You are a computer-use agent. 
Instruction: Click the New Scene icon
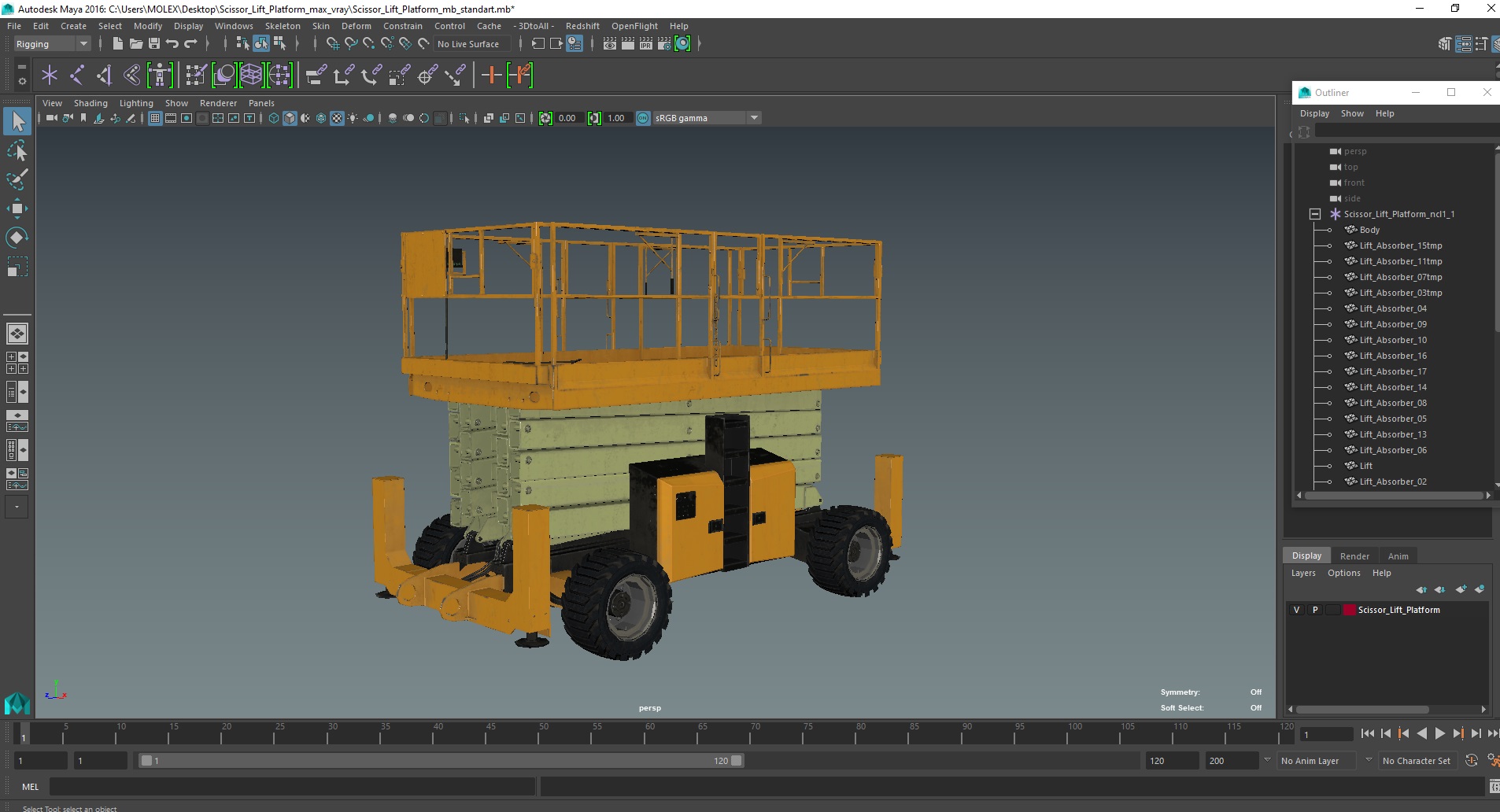coord(118,44)
